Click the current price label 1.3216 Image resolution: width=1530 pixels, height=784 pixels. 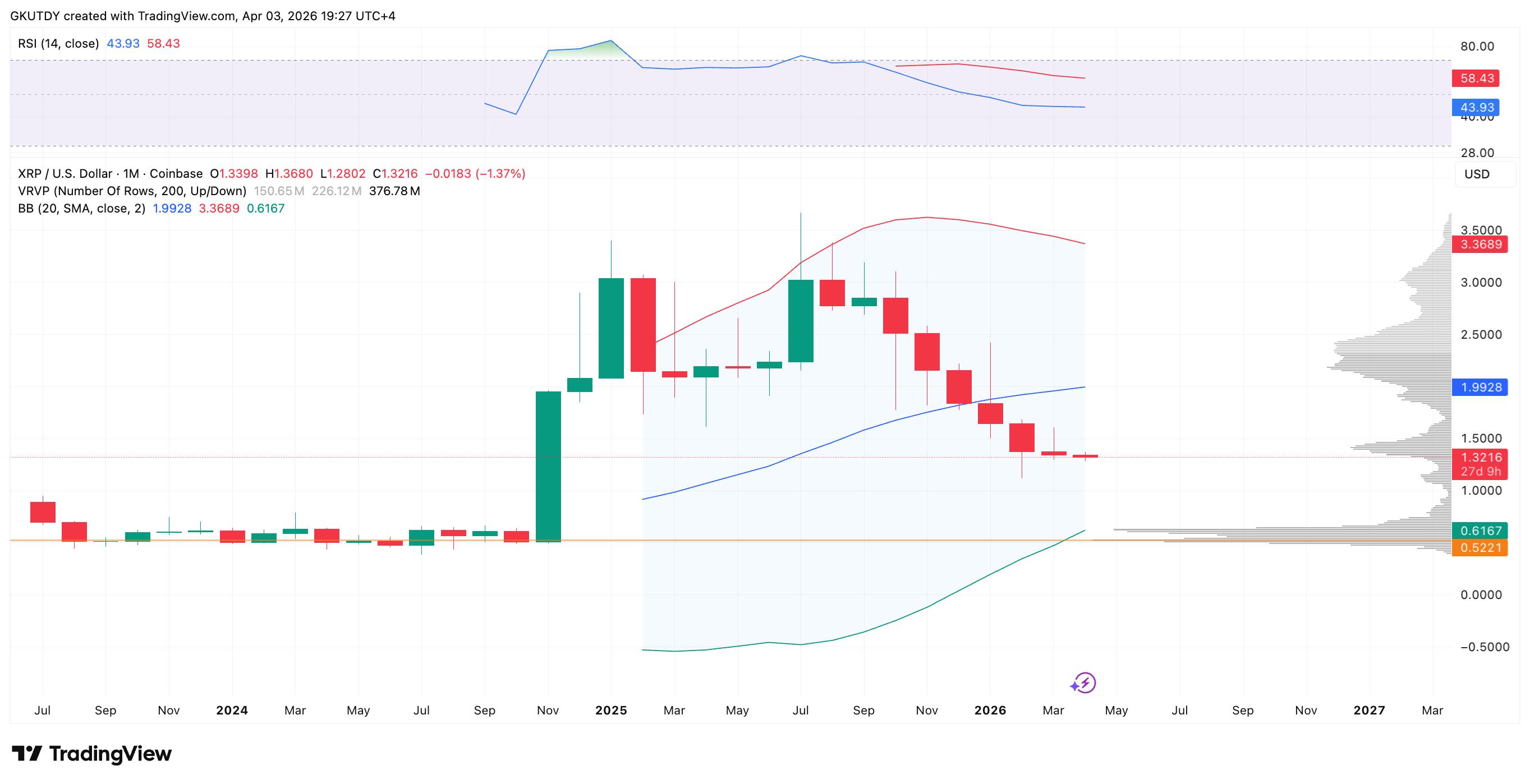point(1480,457)
